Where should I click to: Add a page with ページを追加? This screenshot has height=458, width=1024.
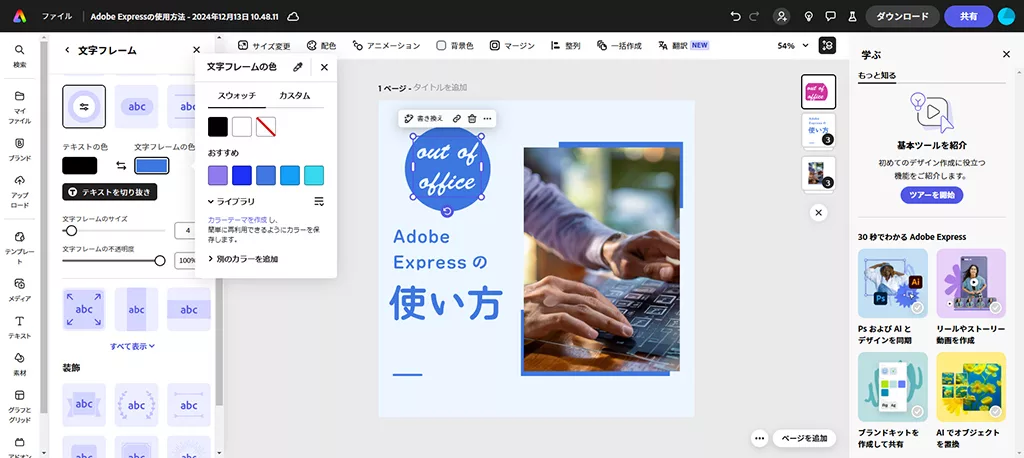click(804, 438)
